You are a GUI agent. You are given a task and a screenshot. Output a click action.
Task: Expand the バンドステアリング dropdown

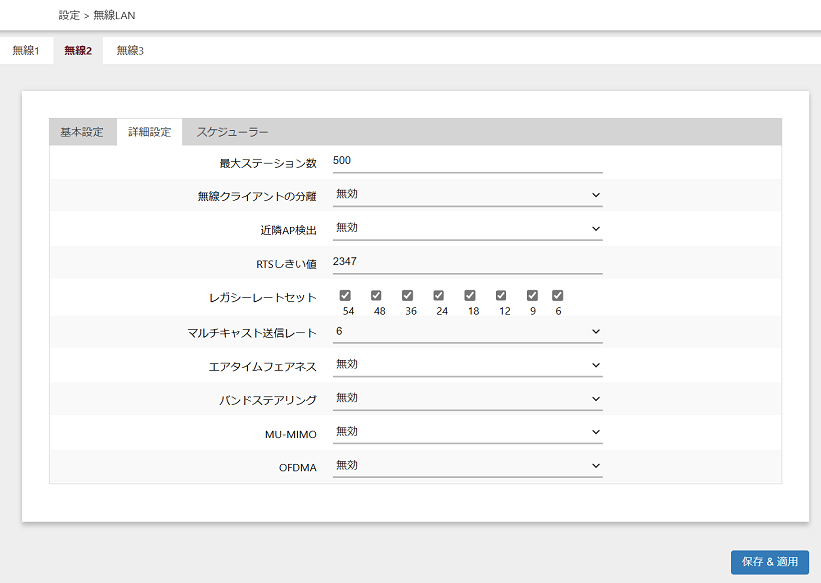[x=468, y=399]
